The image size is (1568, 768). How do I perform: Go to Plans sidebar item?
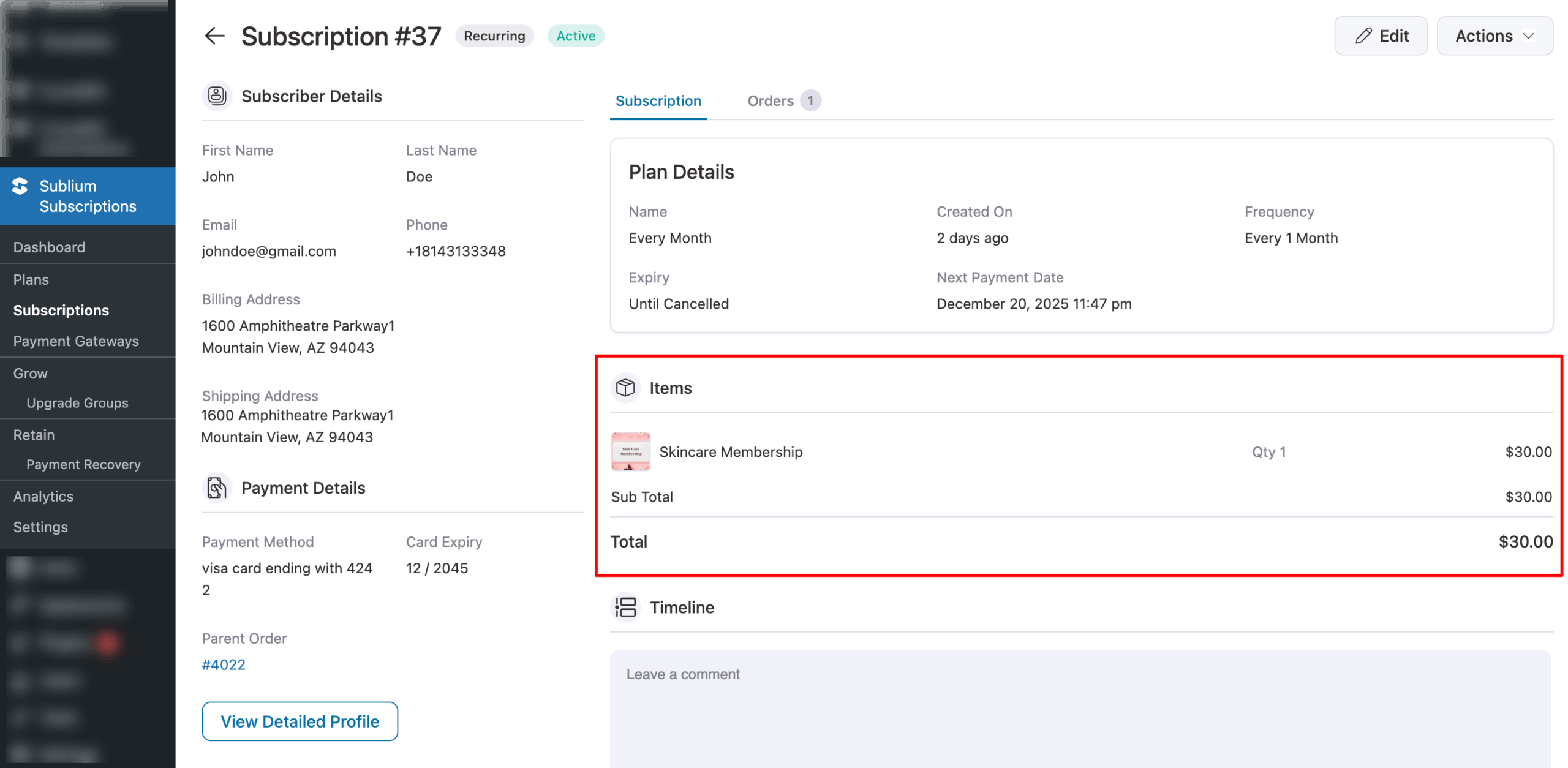[31, 280]
